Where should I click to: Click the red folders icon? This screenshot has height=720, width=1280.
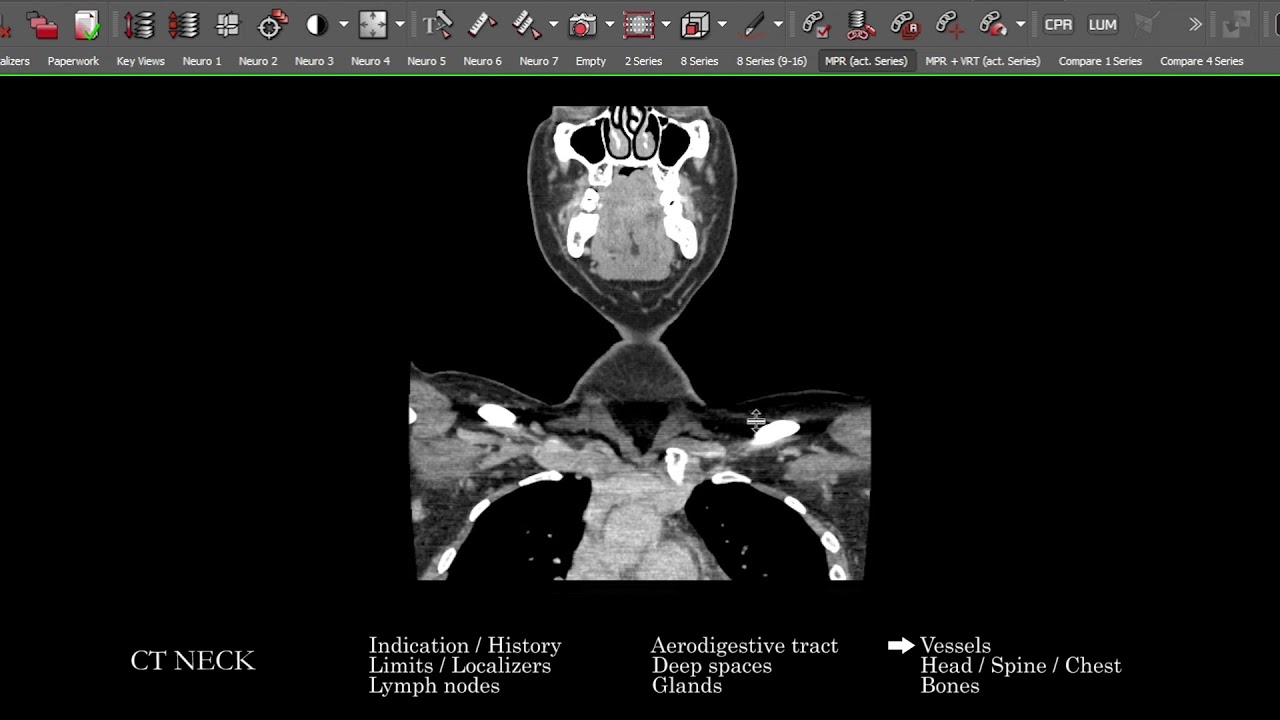click(x=42, y=25)
